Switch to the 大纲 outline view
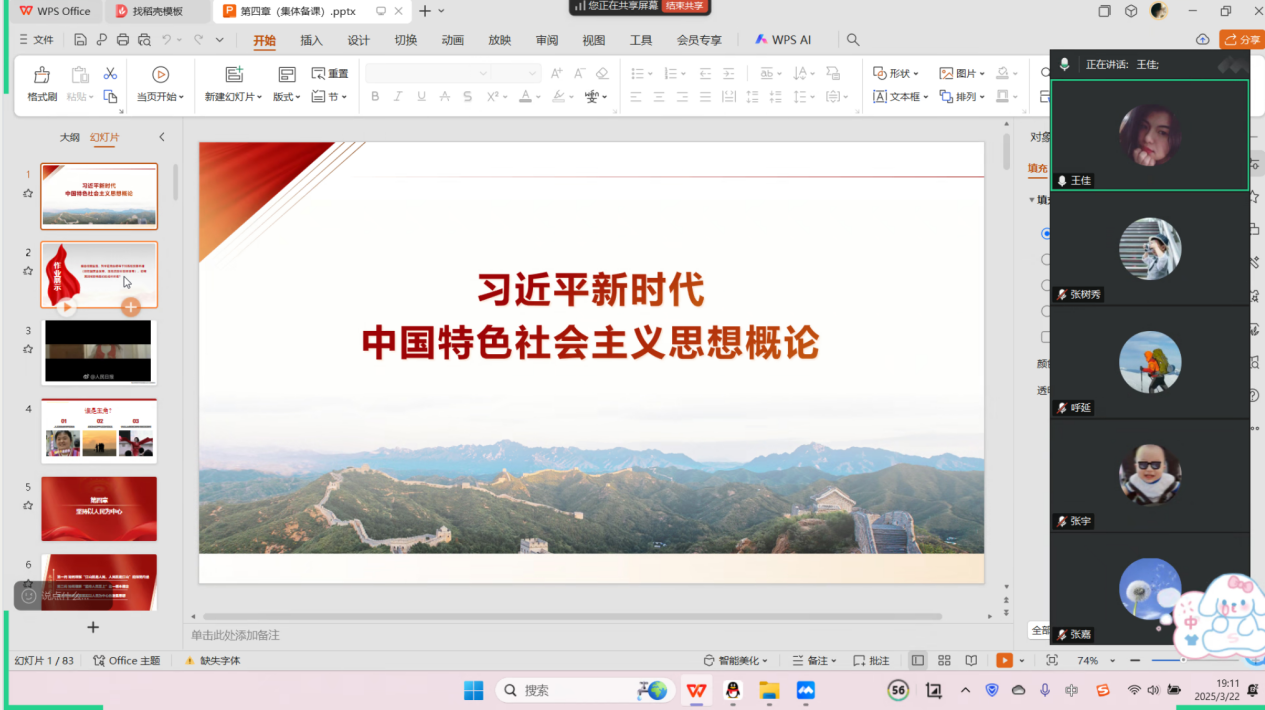The width and height of the screenshot is (1265, 710). (x=69, y=138)
